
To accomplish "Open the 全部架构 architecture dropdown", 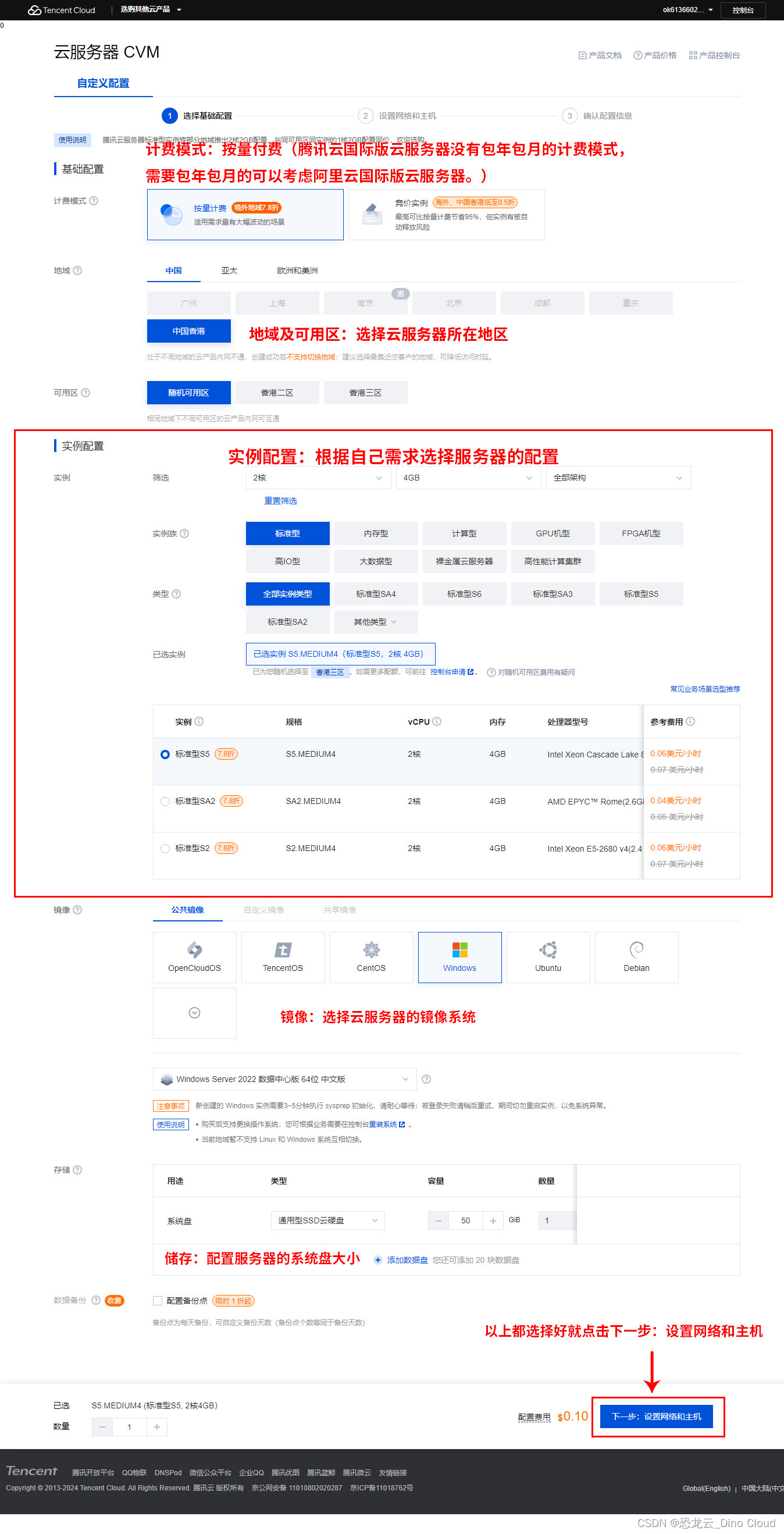I will click(618, 478).
